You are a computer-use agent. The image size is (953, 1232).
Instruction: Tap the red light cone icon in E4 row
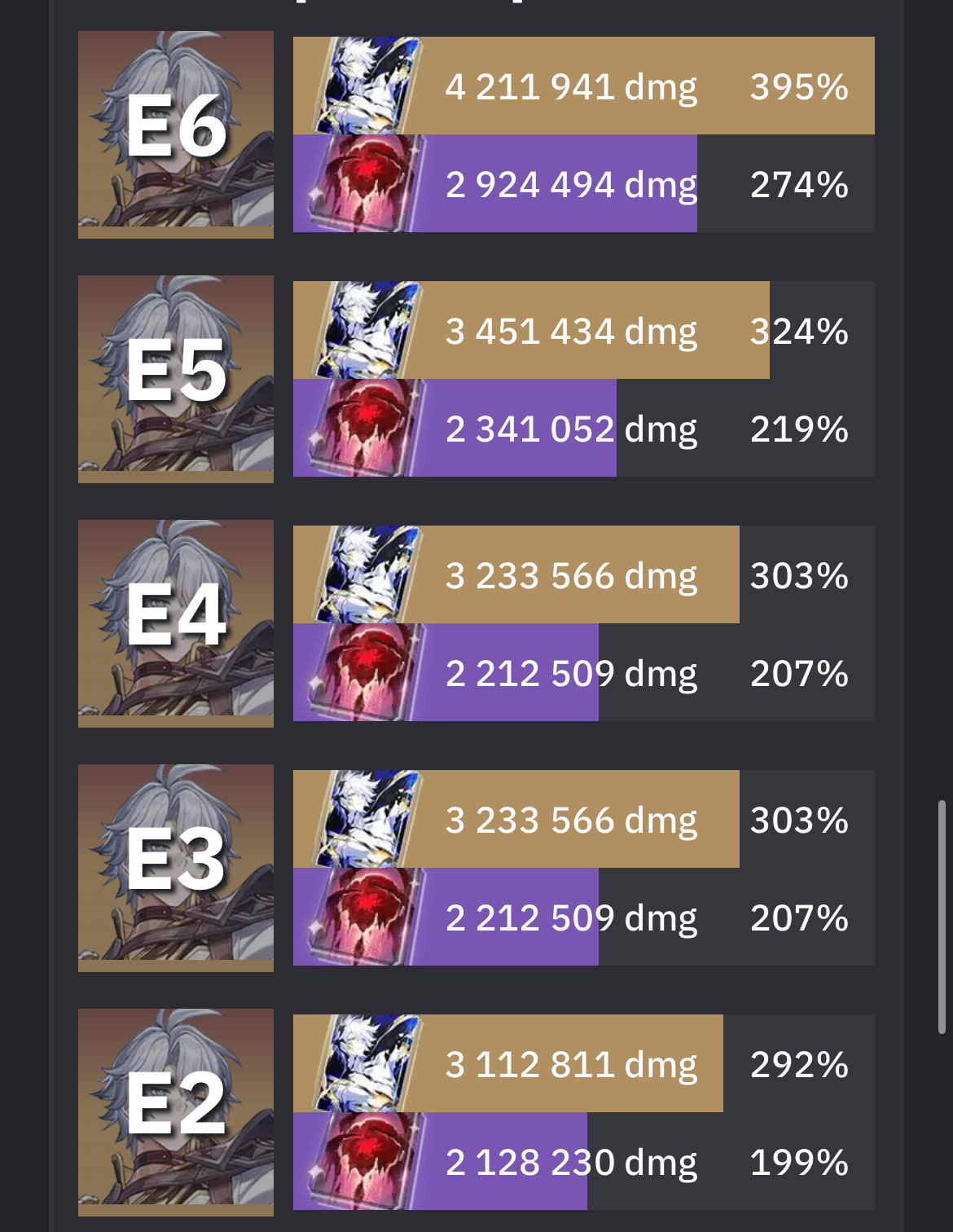pos(365,672)
